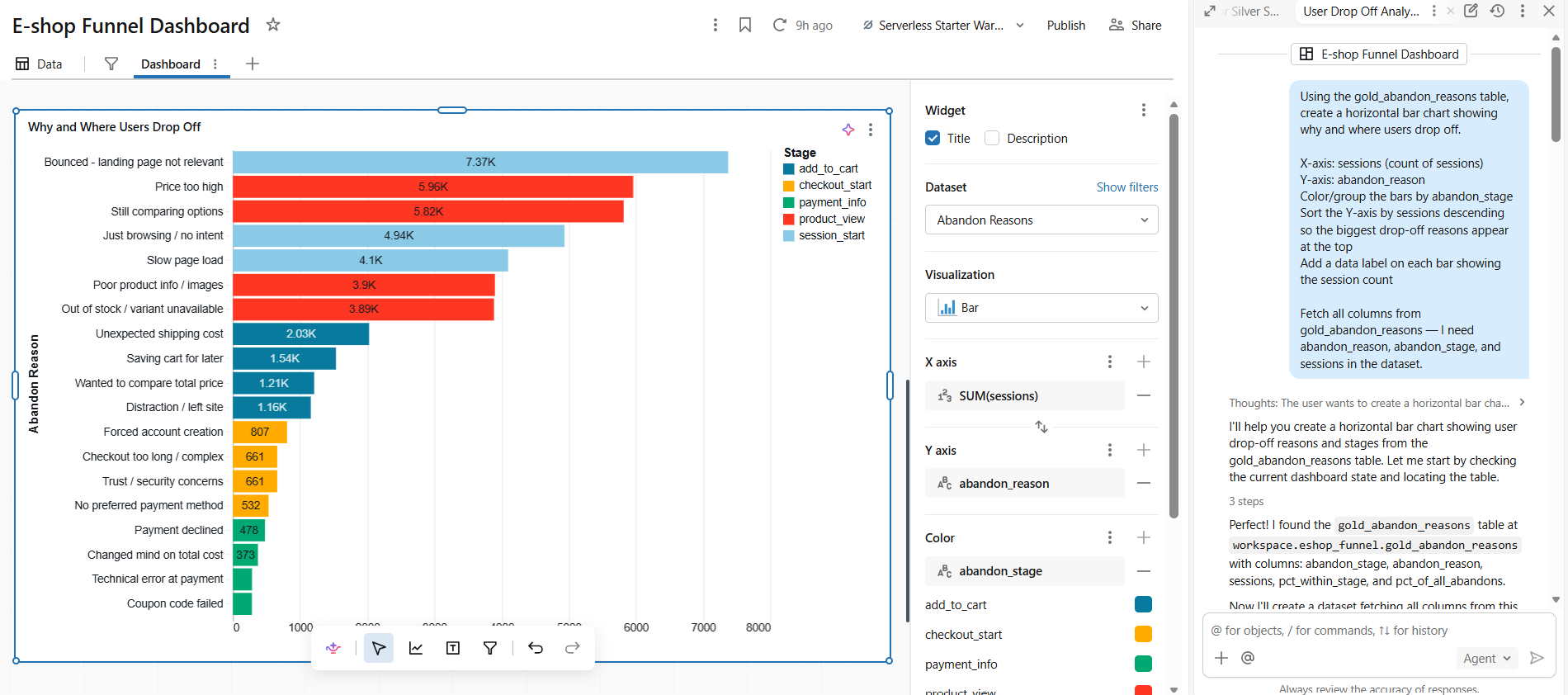1568x695 pixels.
Task: Remove the SUM(sessions) X axis field
Action: click(x=1144, y=395)
